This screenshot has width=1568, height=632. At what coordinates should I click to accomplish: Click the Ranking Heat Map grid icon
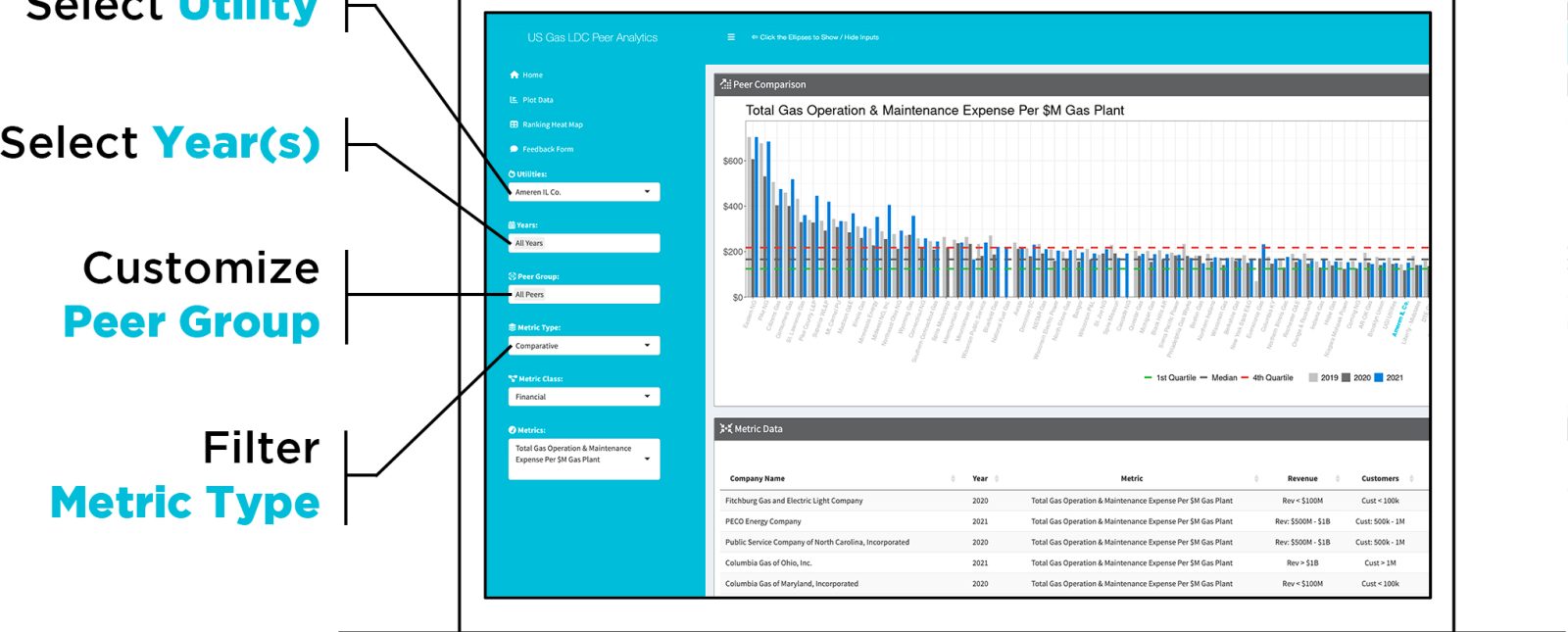click(x=514, y=124)
